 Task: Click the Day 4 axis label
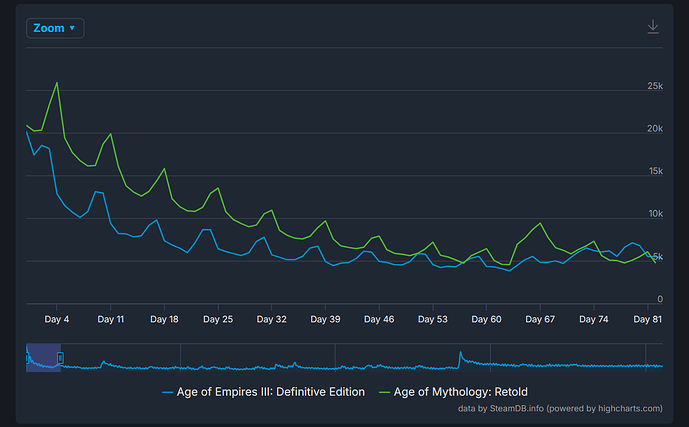tap(57, 319)
